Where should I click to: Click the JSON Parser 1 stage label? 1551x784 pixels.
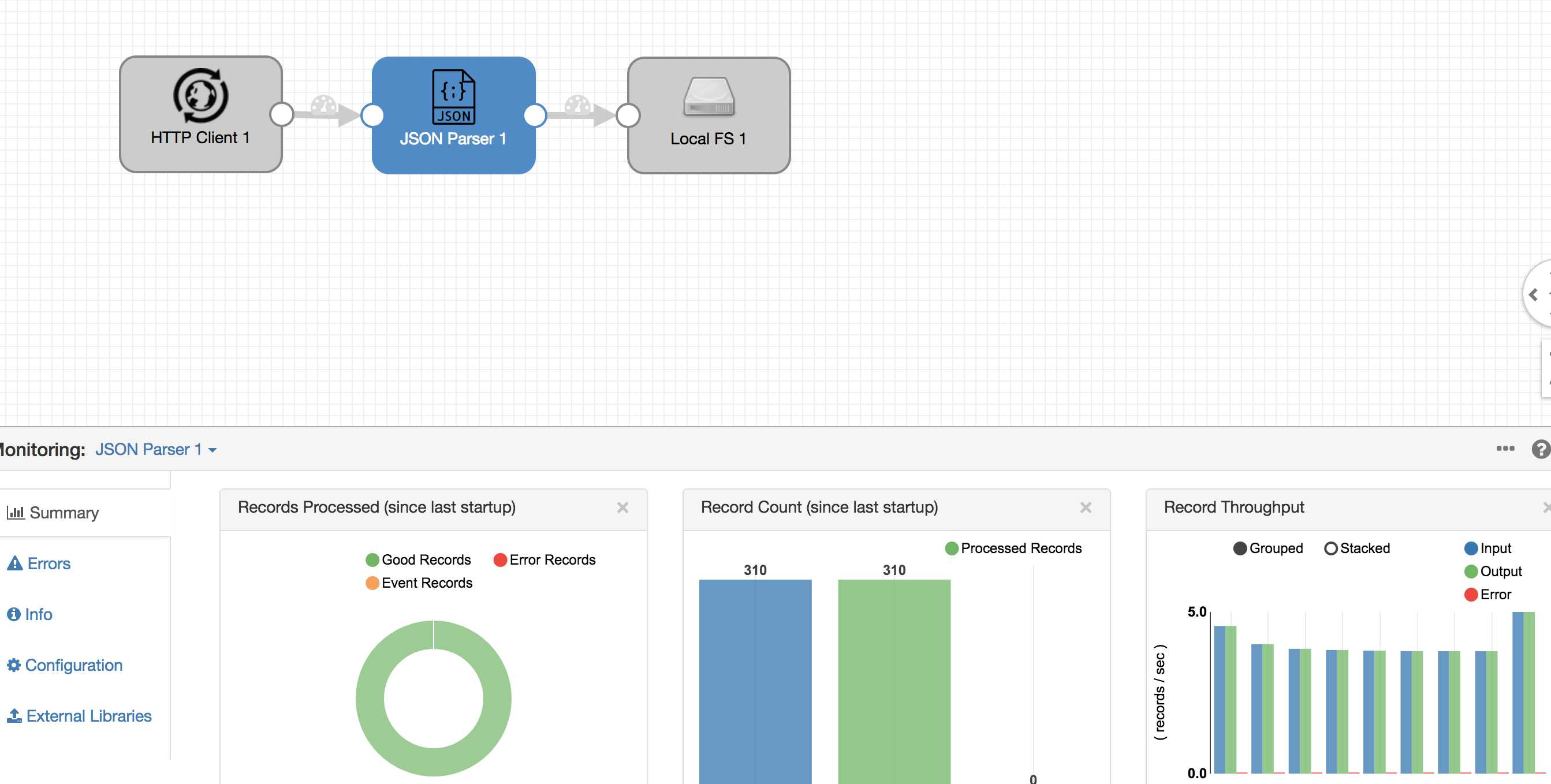pos(453,139)
